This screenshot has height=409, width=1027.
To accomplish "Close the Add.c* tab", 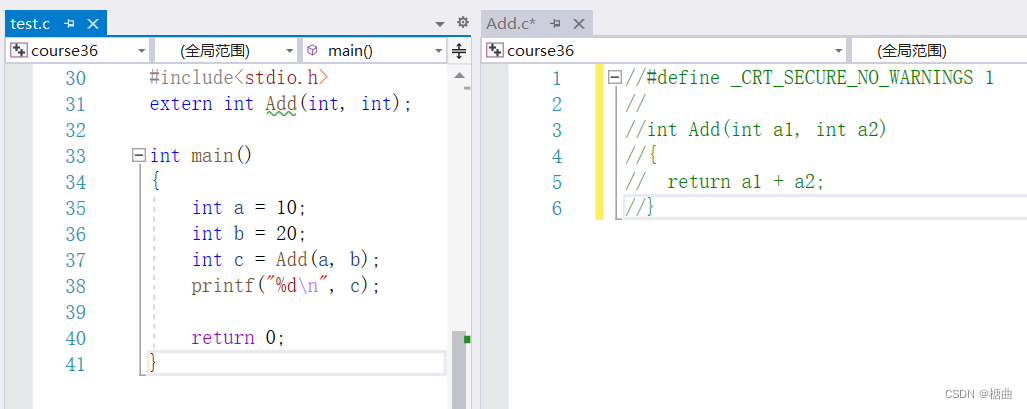I will click(x=578, y=24).
